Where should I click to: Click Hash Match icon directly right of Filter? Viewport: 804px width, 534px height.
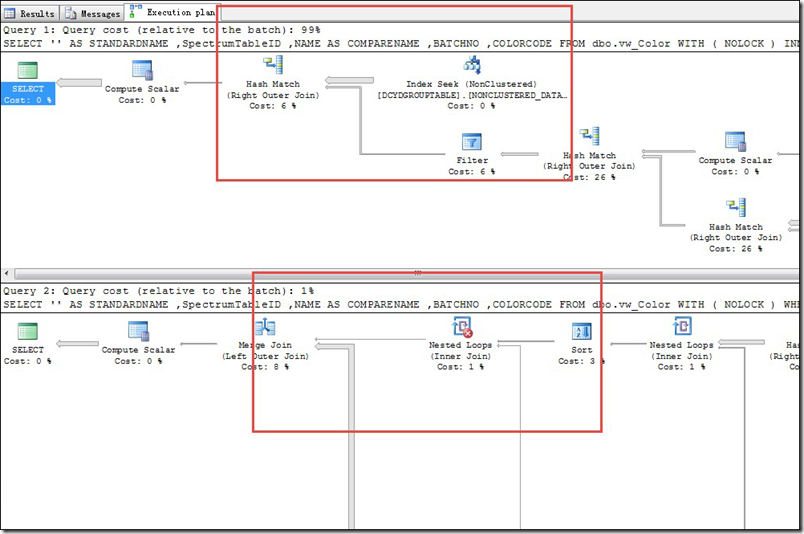(589, 137)
